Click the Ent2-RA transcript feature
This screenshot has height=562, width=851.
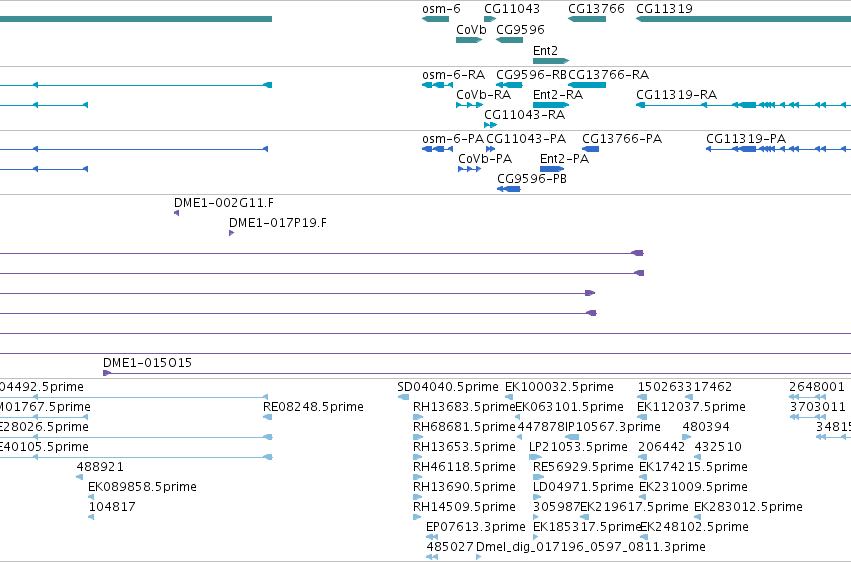[551, 105]
